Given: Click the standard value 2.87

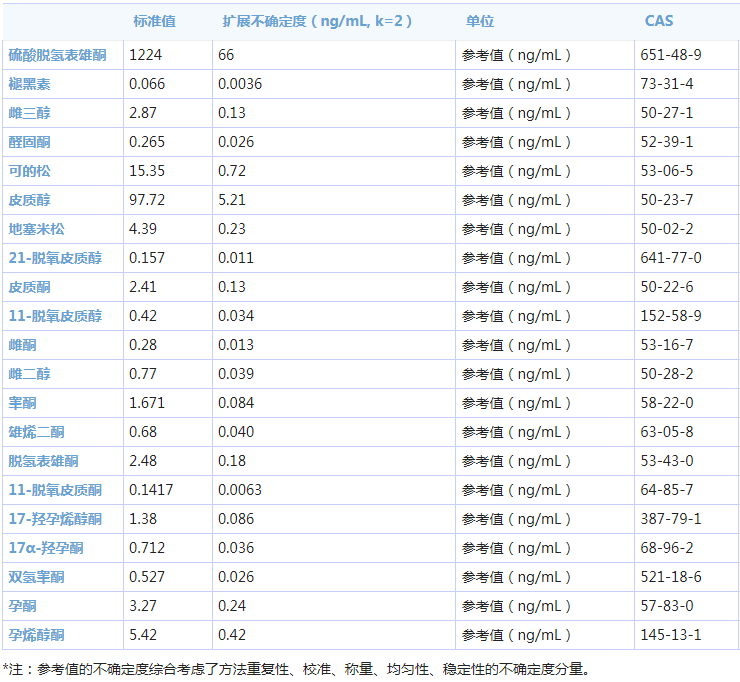Looking at the screenshot, I should 143,113.
